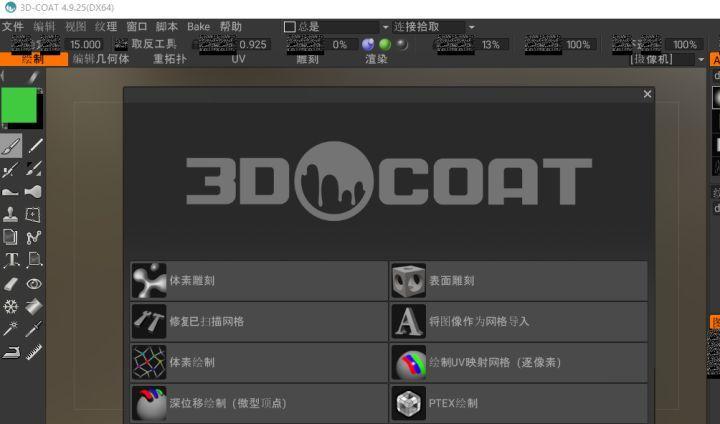Open the 编辑 menu
The image size is (720, 424).
44,27
